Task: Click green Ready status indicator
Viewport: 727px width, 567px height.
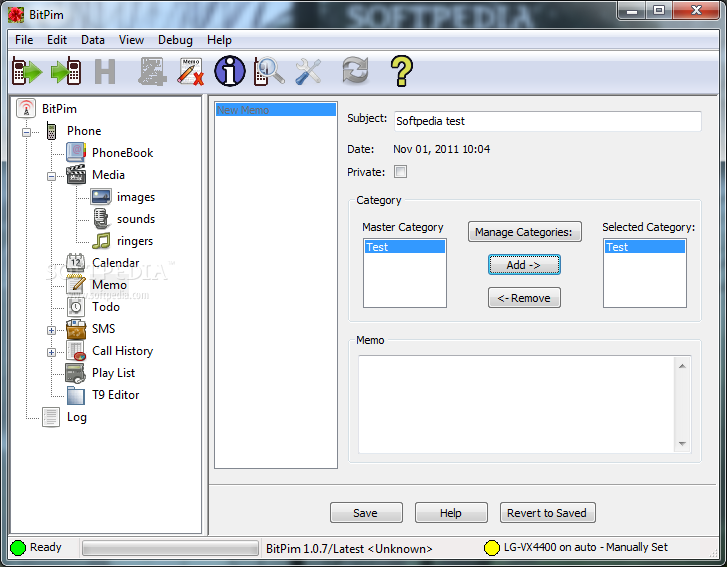Action: 18,548
